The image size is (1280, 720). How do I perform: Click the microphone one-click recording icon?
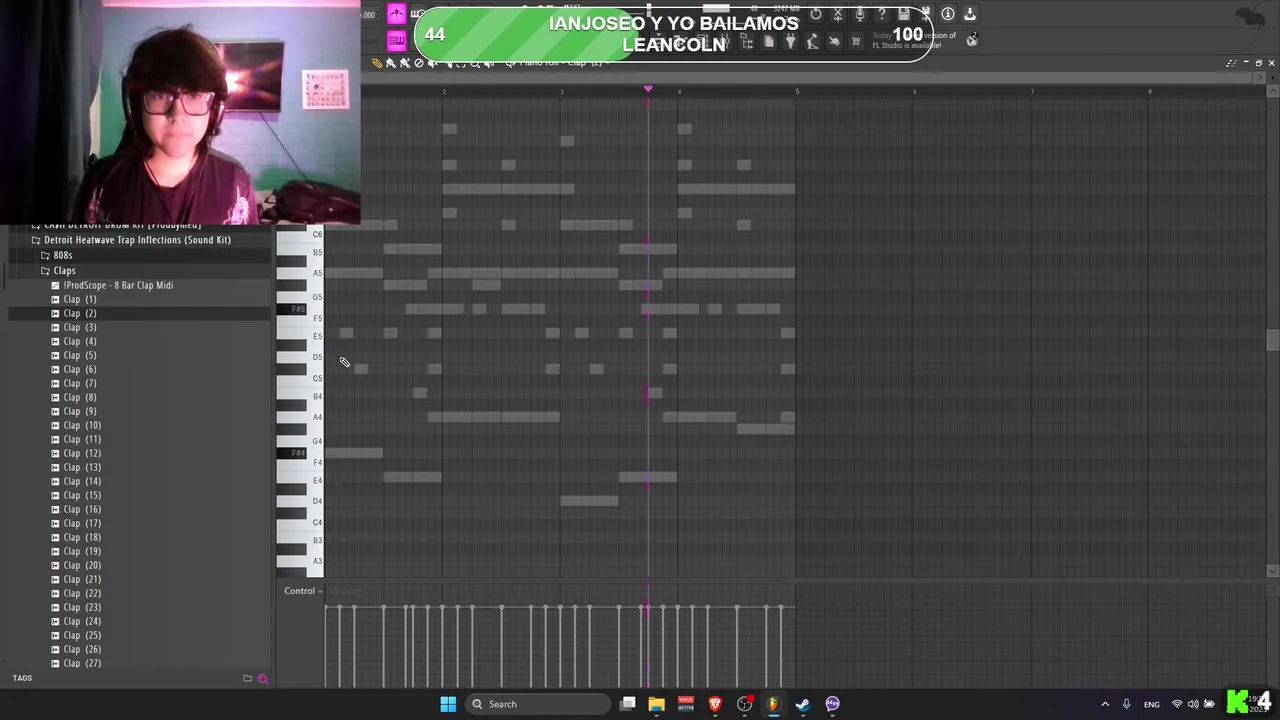[x=859, y=14]
